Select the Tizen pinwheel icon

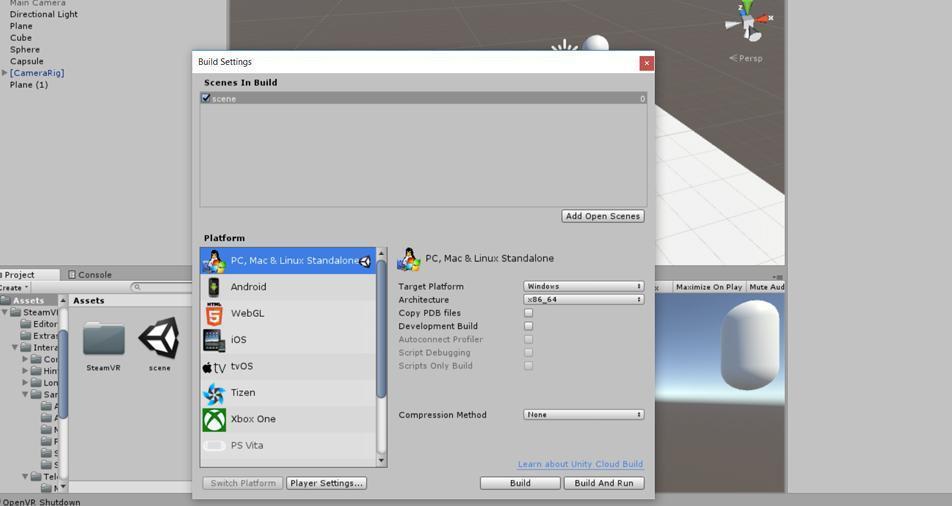tap(214, 394)
